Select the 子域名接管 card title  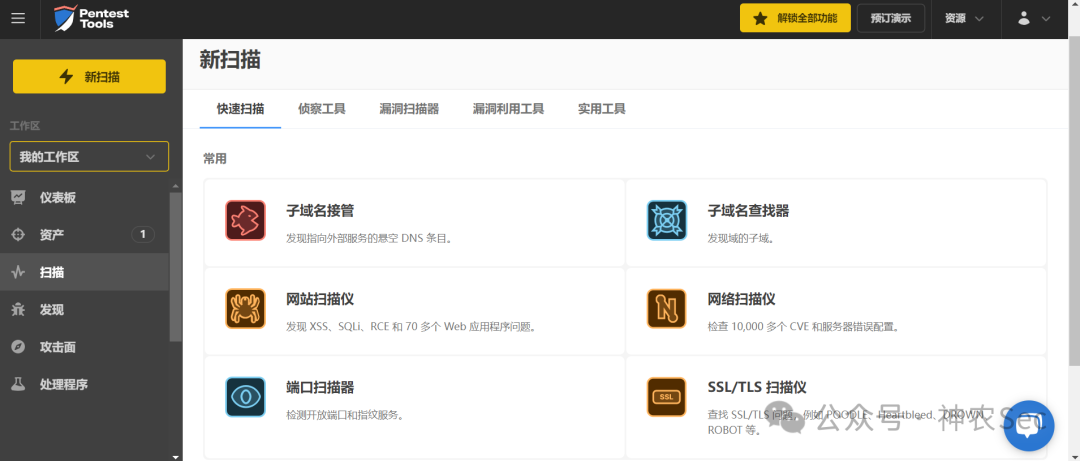pos(320,211)
